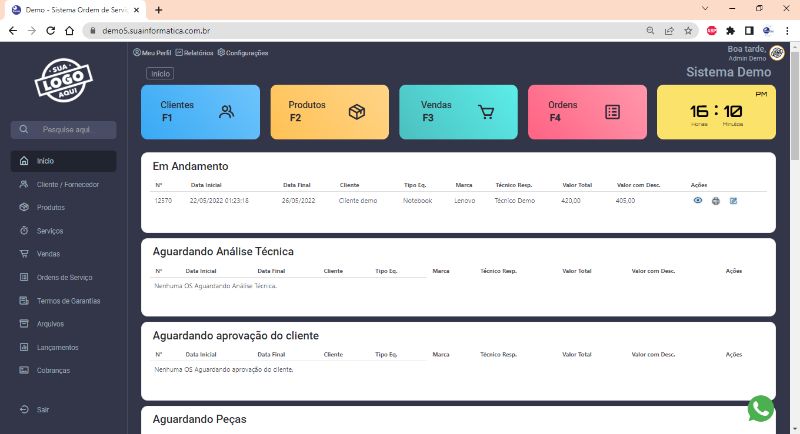The image size is (800, 434).
Task: Click the Início breadcrumb link
Action: (160, 74)
